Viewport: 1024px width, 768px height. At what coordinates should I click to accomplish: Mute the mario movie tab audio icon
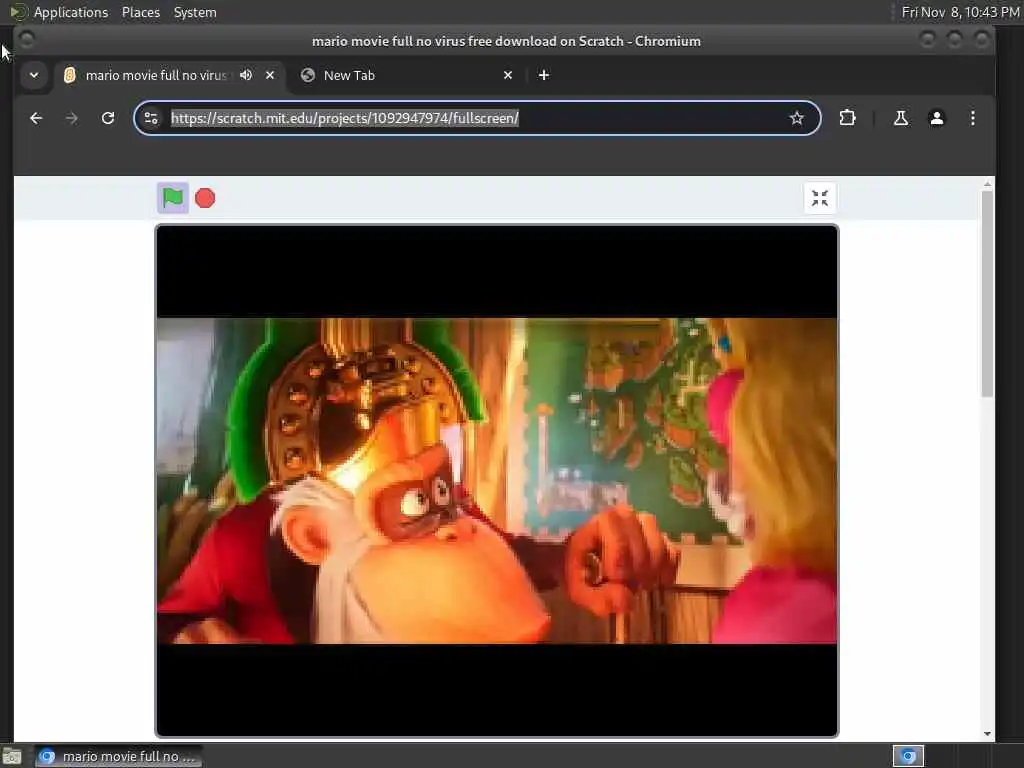pos(246,75)
